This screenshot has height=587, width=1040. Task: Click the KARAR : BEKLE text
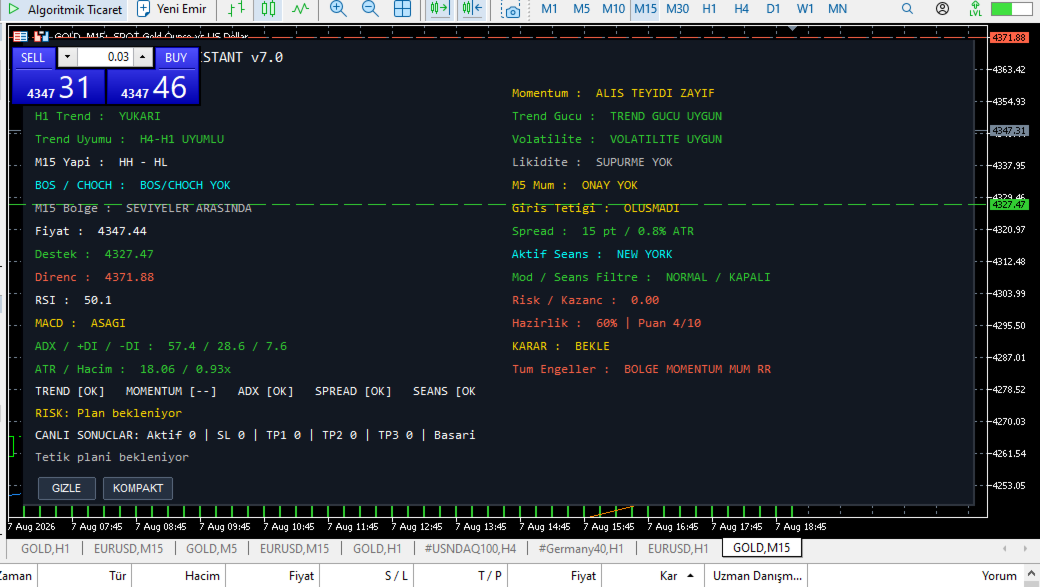(x=560, y=346)
